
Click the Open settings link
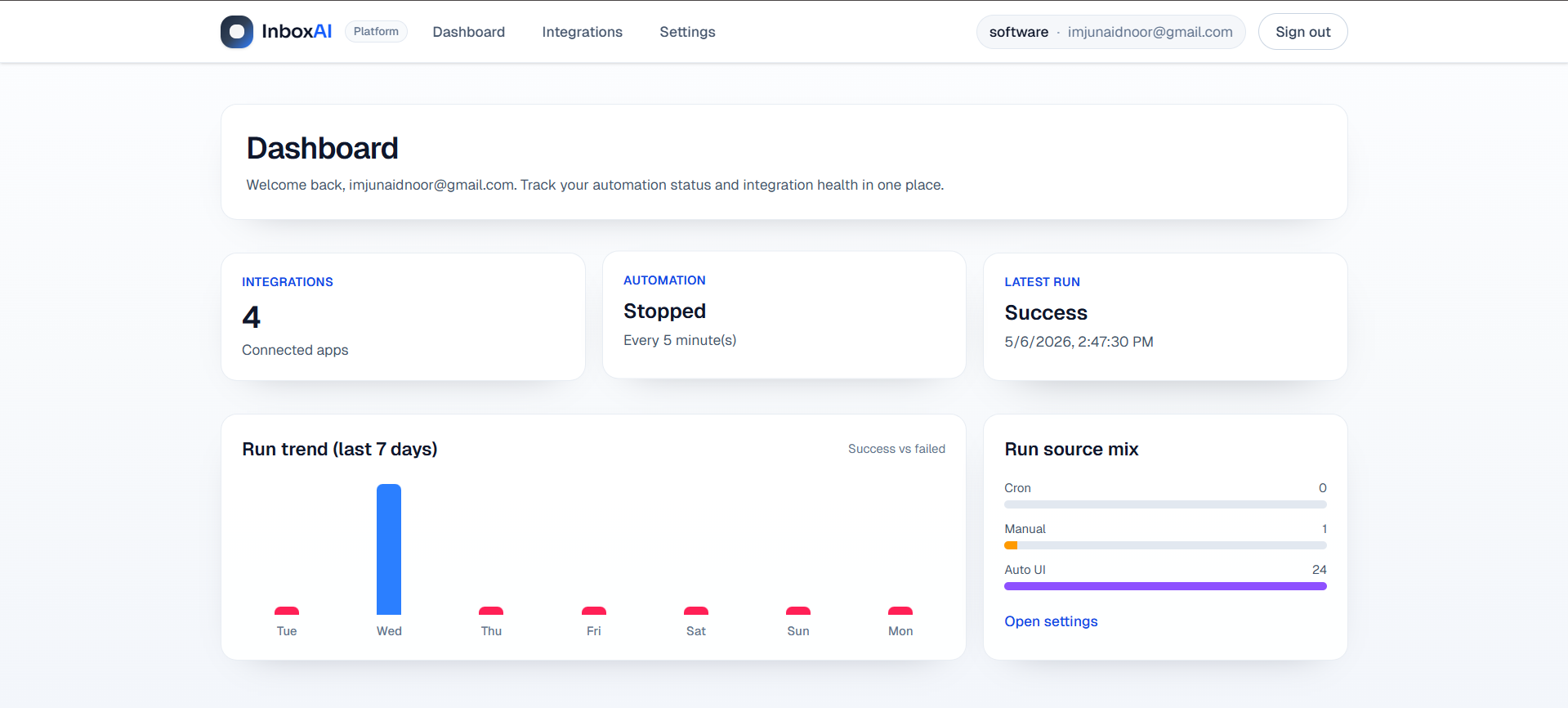(x=1051, y=621)
